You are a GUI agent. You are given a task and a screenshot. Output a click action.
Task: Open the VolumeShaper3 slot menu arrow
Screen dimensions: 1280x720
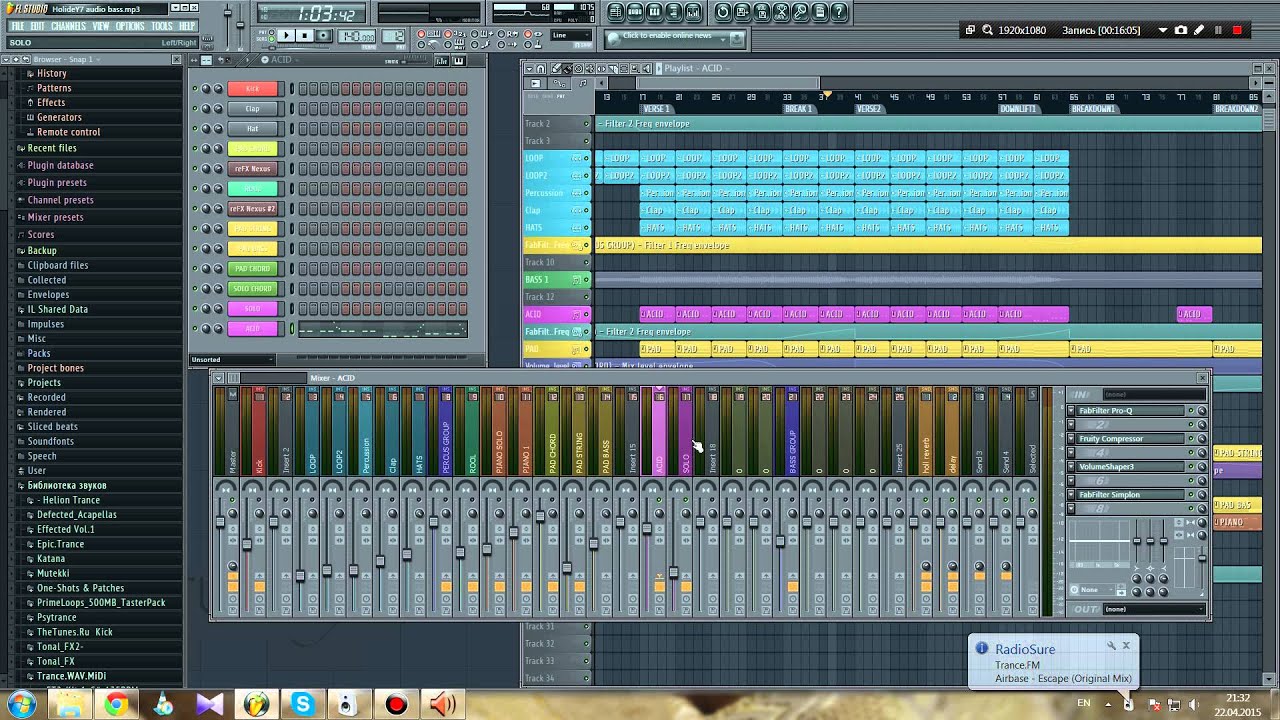click(x=1071, y=467)
